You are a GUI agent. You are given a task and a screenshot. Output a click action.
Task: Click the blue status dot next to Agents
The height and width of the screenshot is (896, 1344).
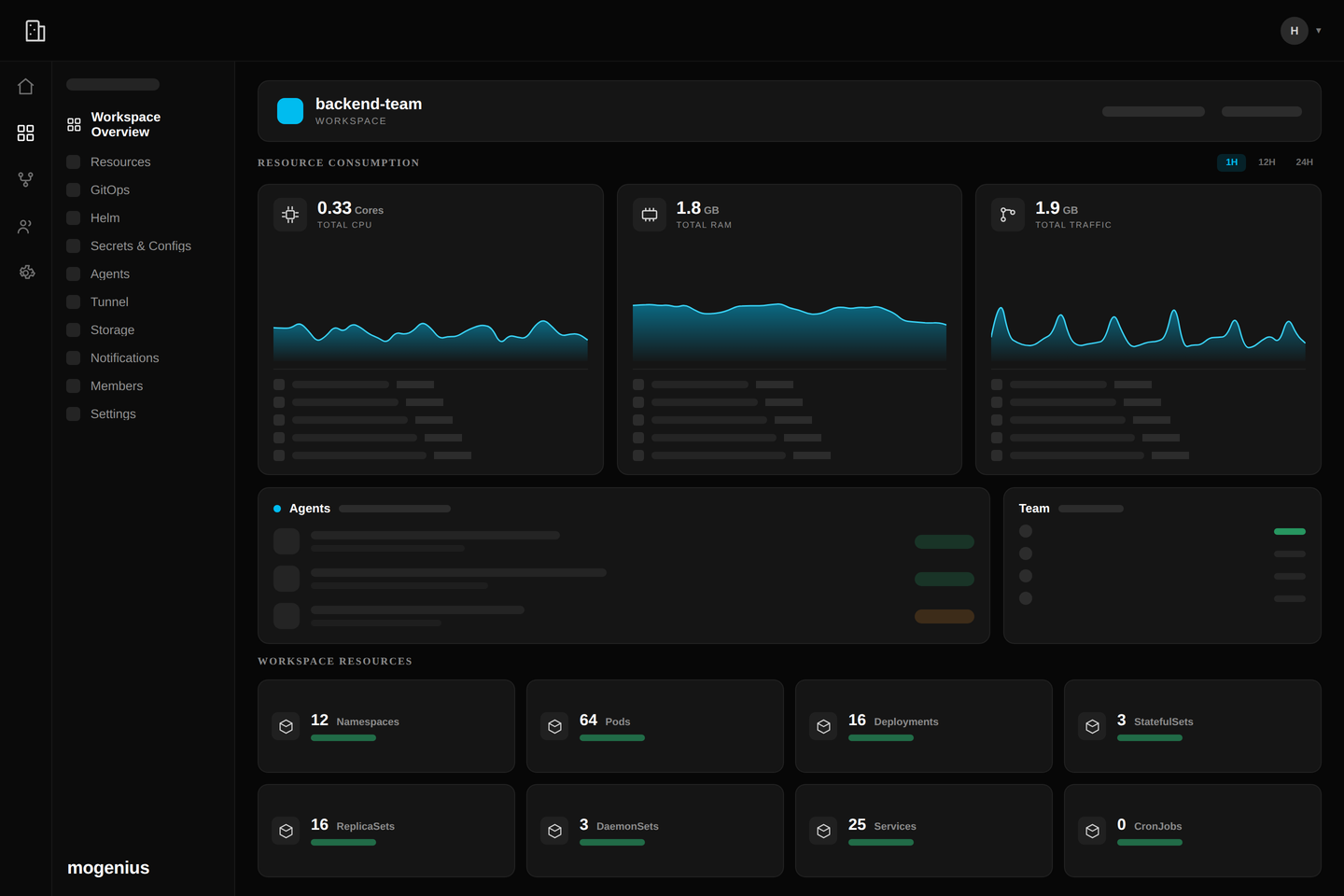pyautogui.click(x=277, y=509)
